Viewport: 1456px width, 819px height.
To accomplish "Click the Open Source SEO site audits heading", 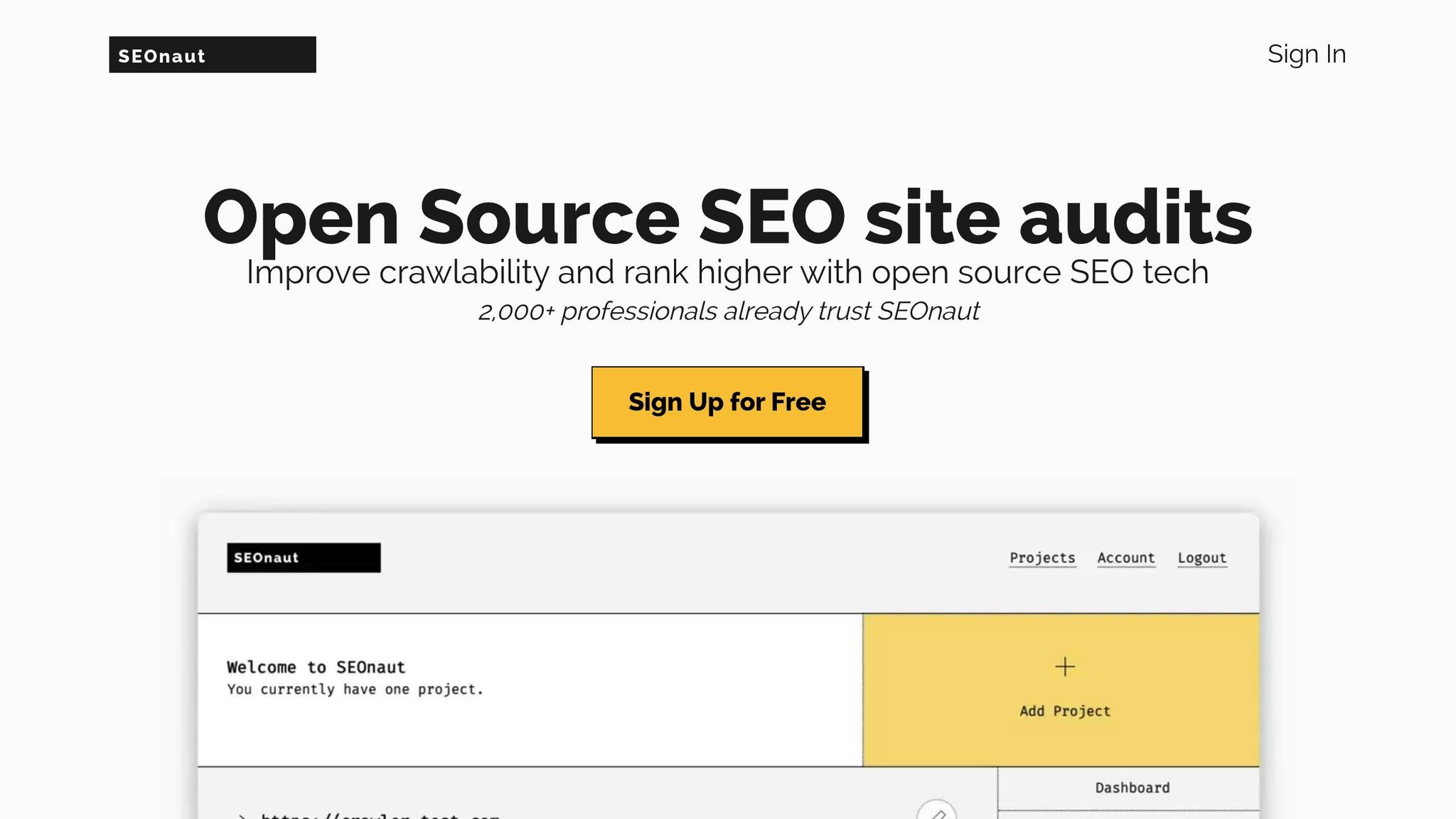I will coord(727,217).
